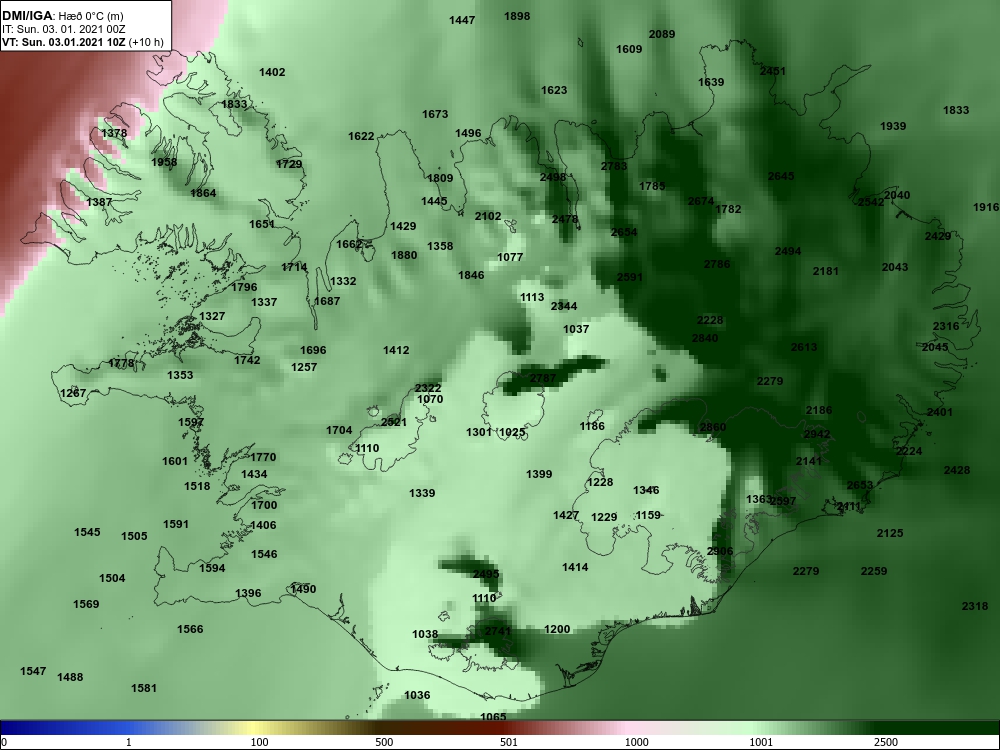Click the map value 1623
Viewport: 1000px width, 750px height.
point(554,91)
